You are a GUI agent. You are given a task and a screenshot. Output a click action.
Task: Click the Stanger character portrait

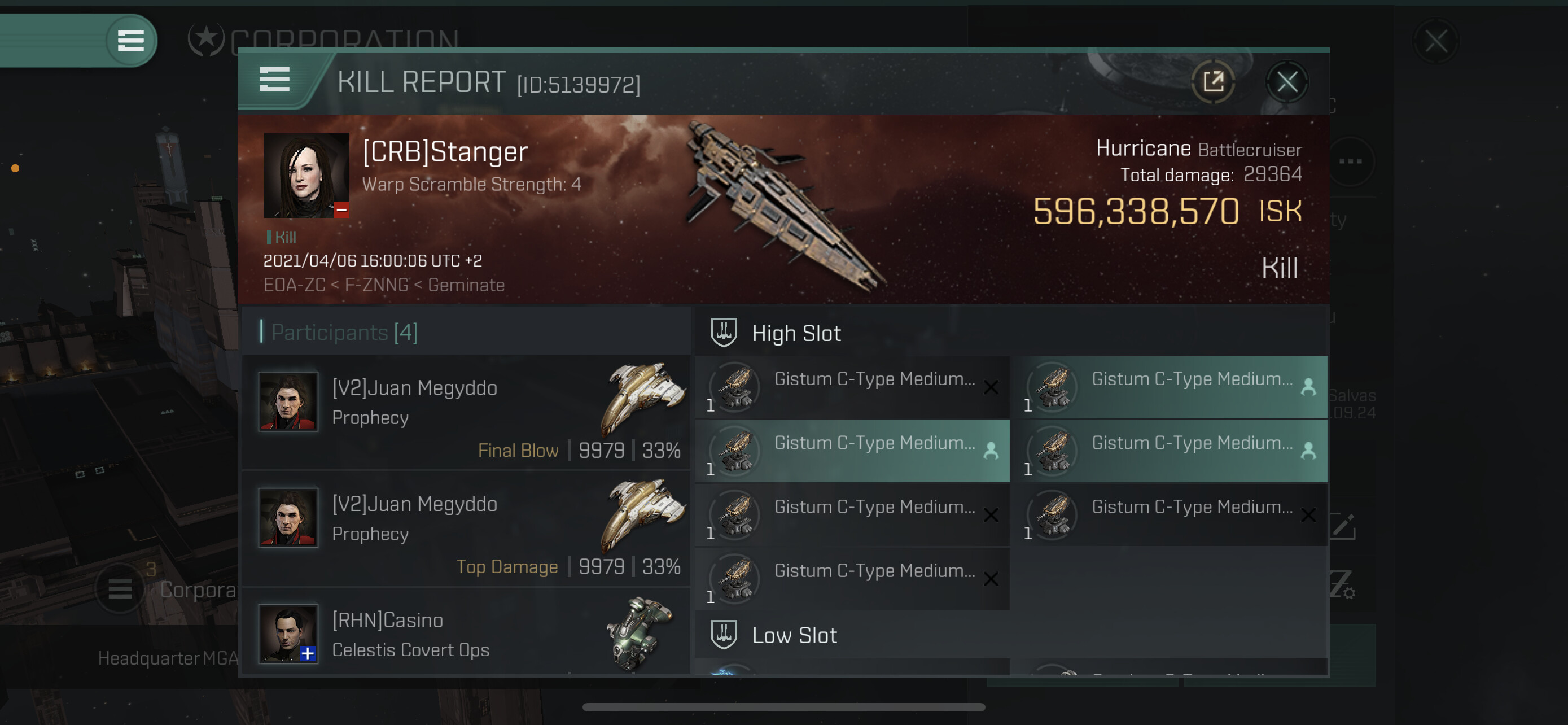tap(306, 175)
